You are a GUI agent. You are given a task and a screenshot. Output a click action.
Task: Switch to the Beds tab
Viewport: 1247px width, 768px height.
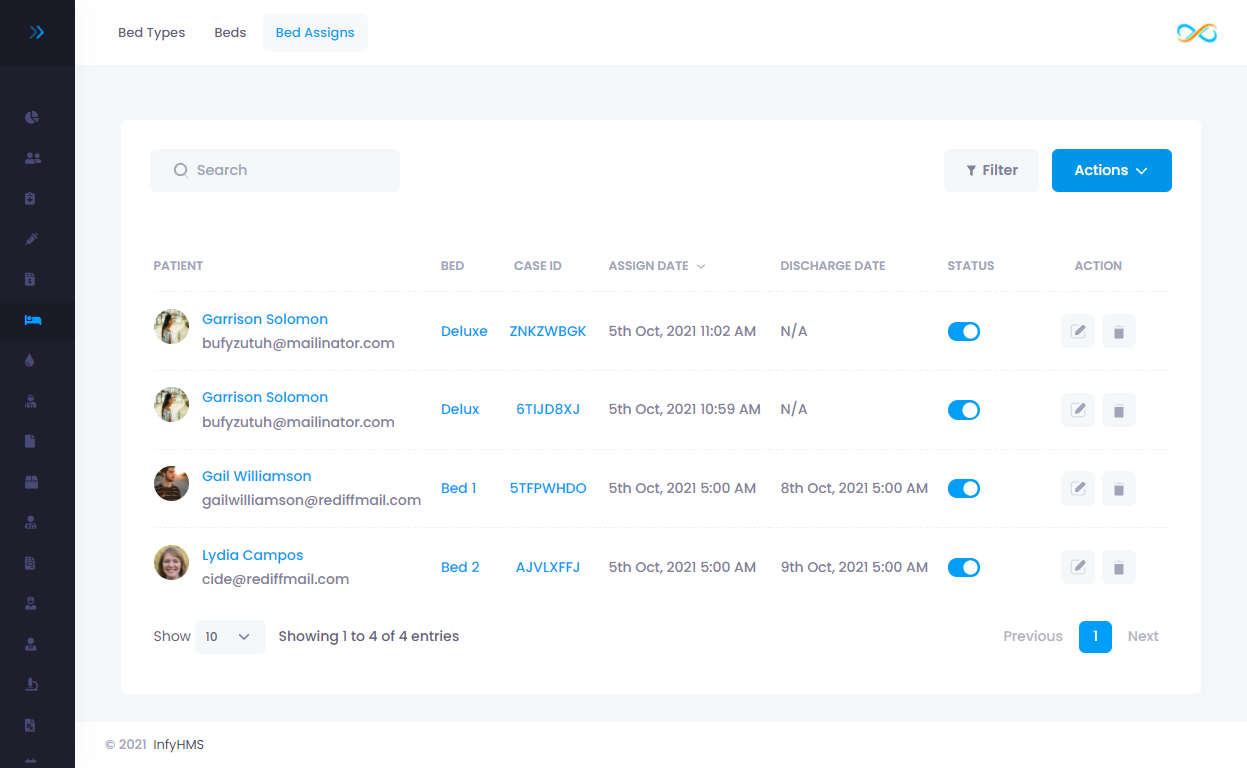(230, 32)
